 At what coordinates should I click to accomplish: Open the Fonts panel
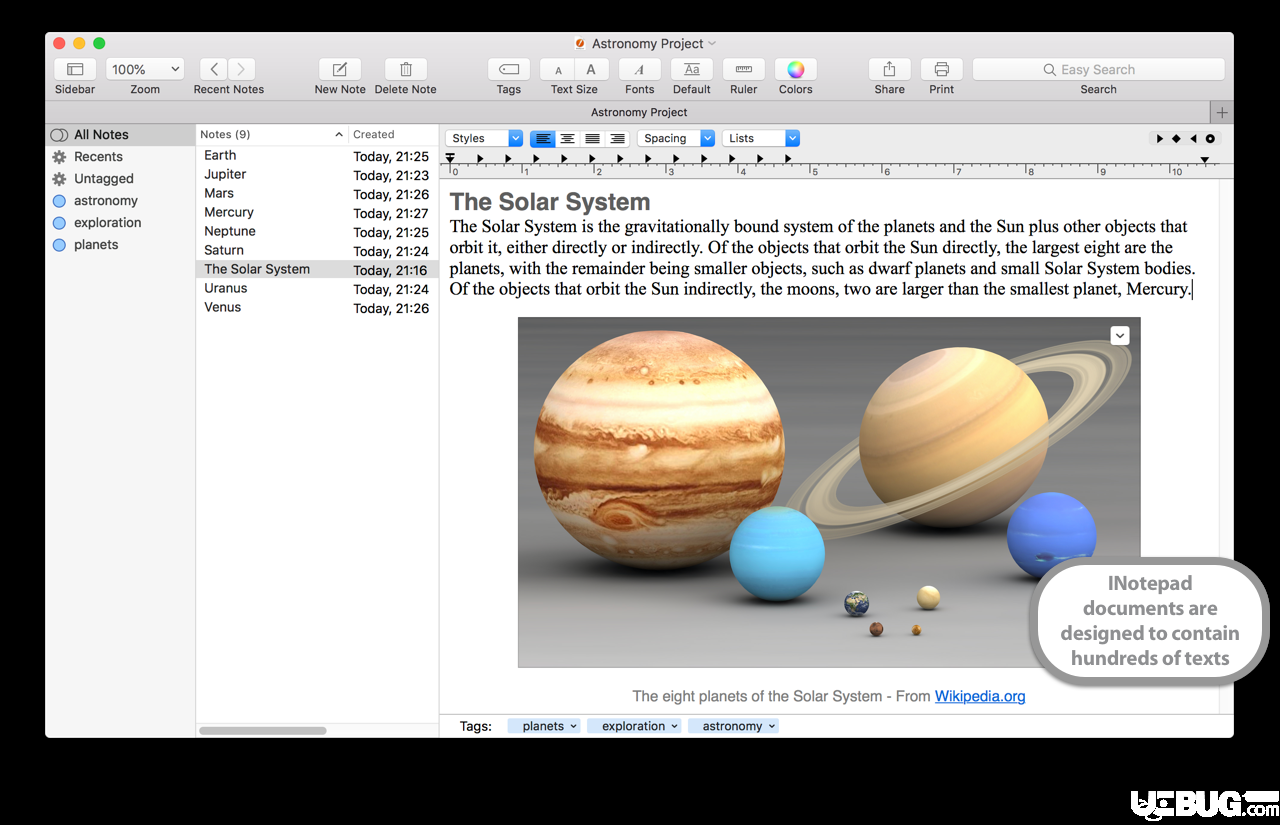point(640,69)
